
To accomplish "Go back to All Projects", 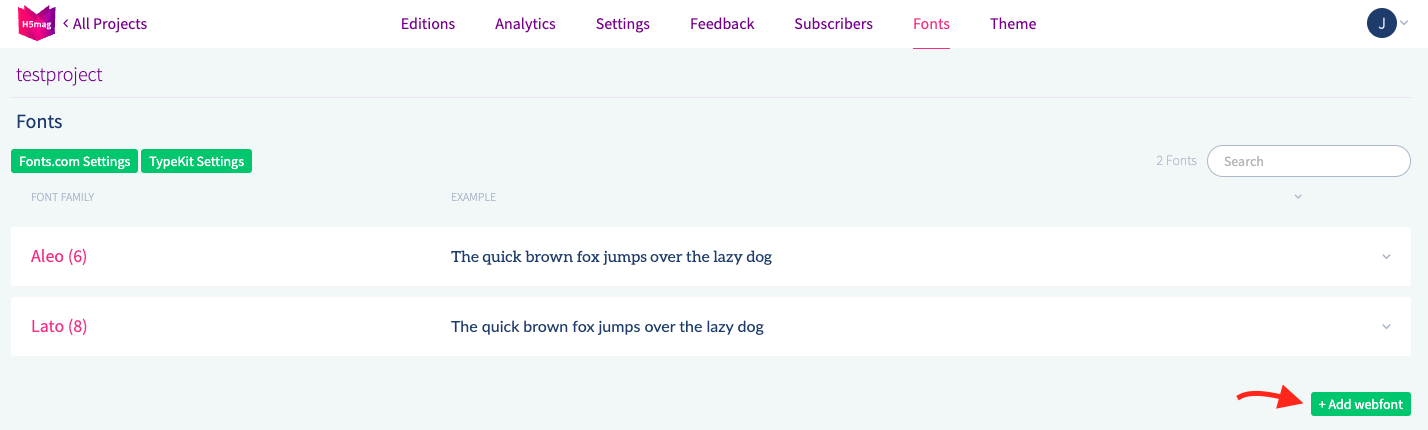I will point(105,24).
